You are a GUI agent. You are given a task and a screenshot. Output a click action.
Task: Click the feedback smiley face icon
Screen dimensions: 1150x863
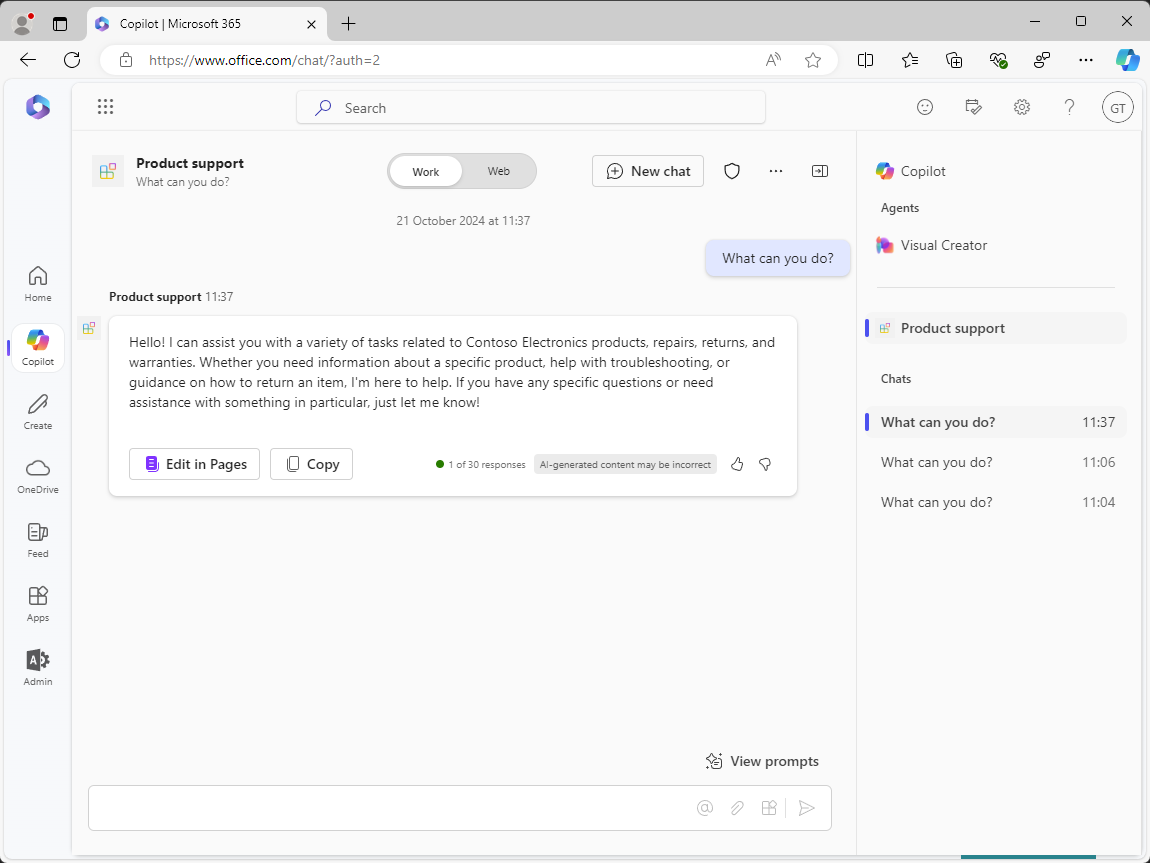coord(925,107)
